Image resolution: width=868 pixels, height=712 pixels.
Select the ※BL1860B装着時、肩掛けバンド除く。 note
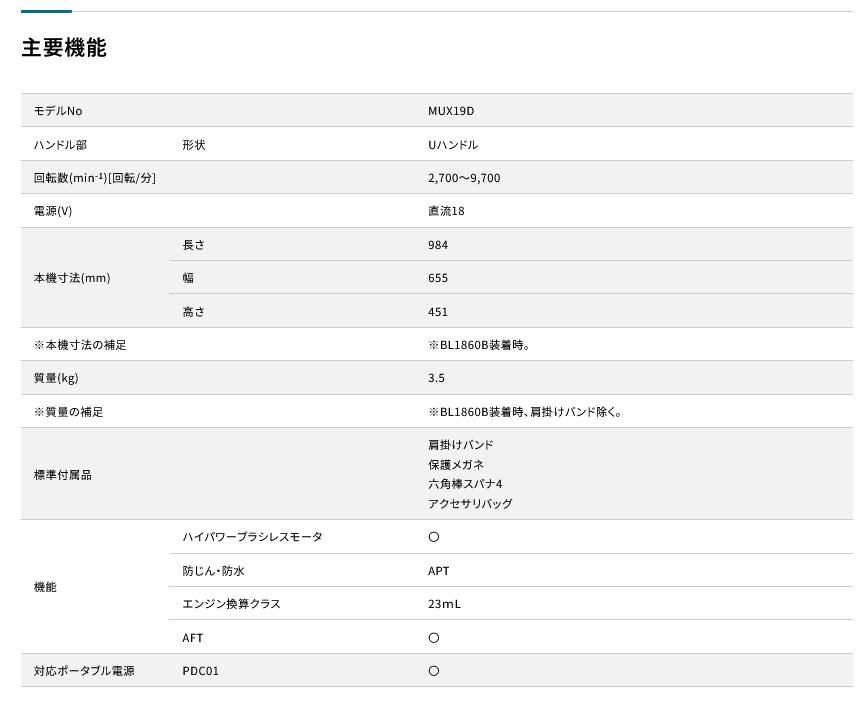pyautogui.click(x=525, y=412)
